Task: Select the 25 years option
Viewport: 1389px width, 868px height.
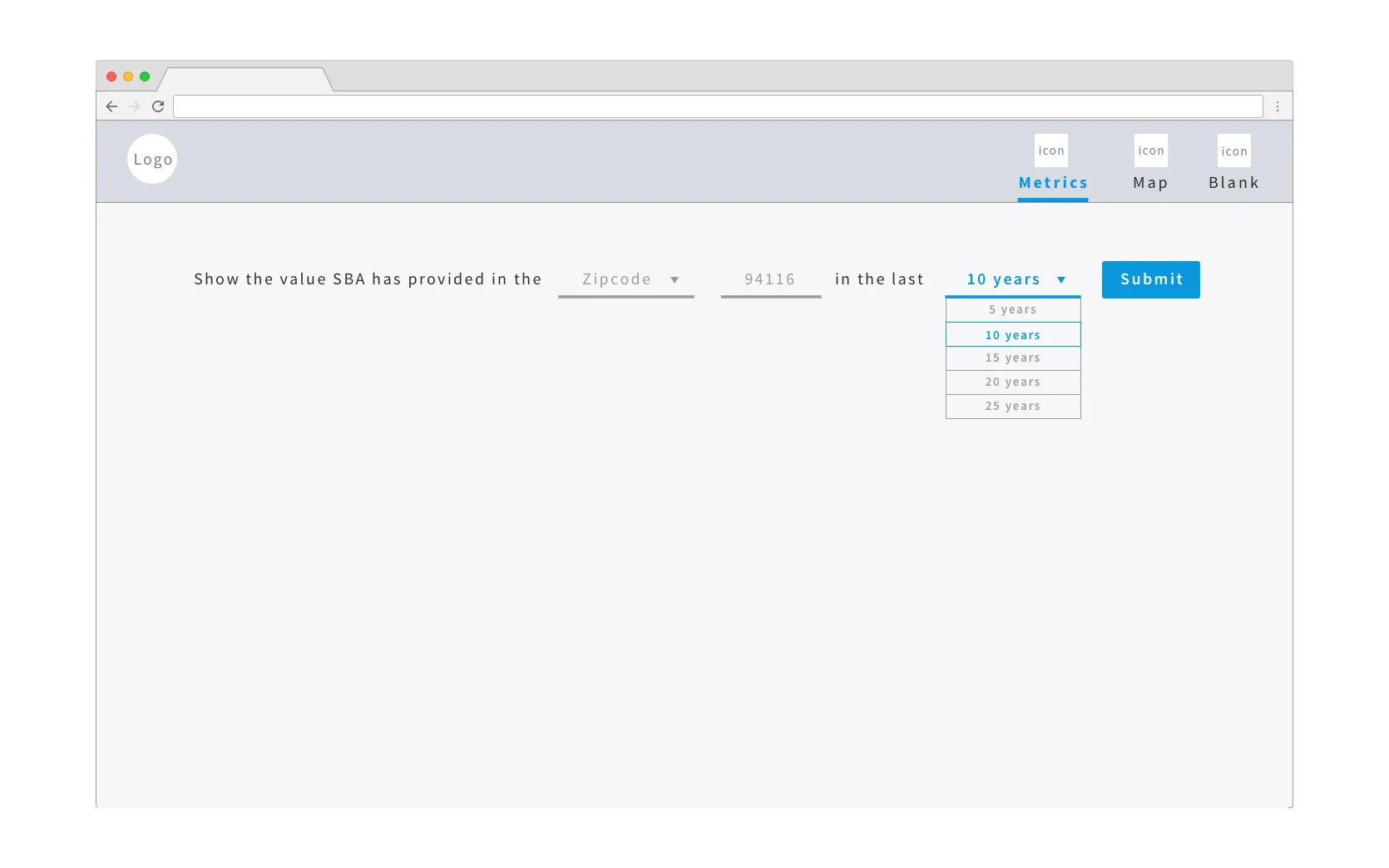Action: point(1012,406)
